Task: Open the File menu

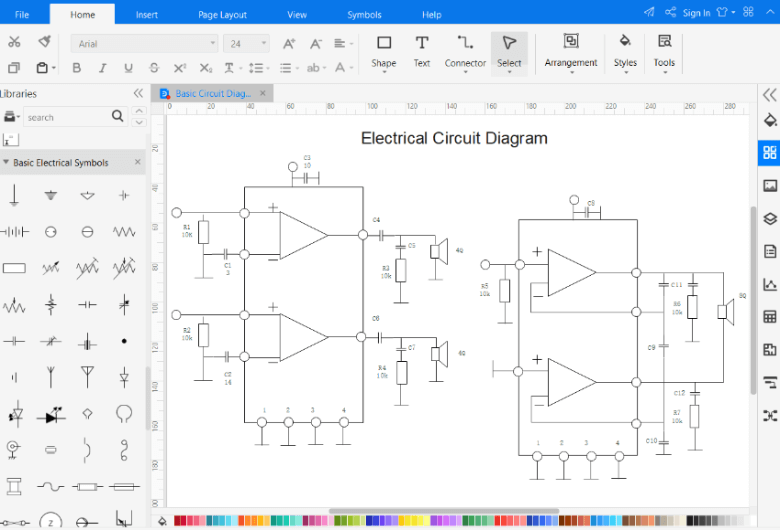Action: coord(22,14)
